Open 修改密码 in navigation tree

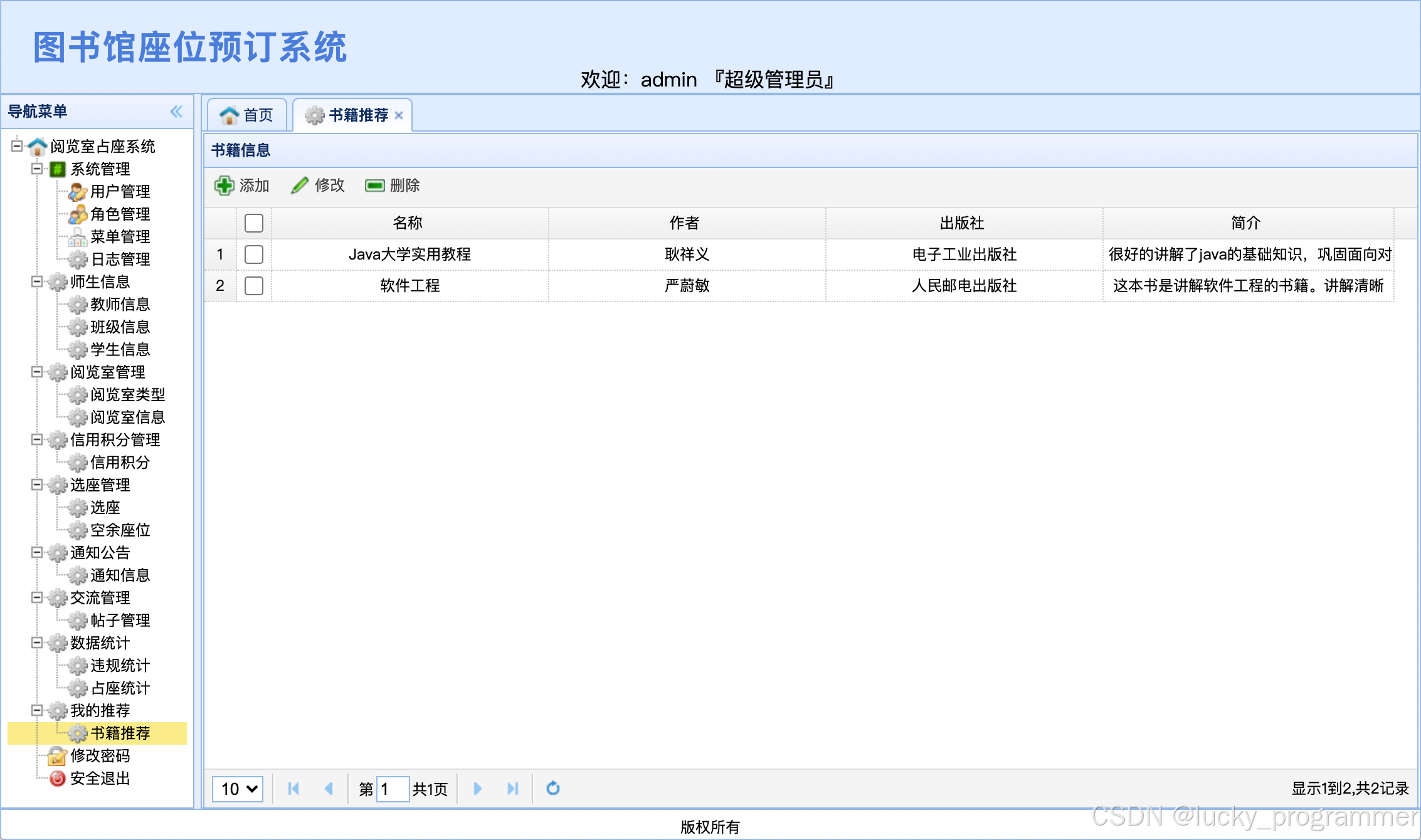click(100, 755)
